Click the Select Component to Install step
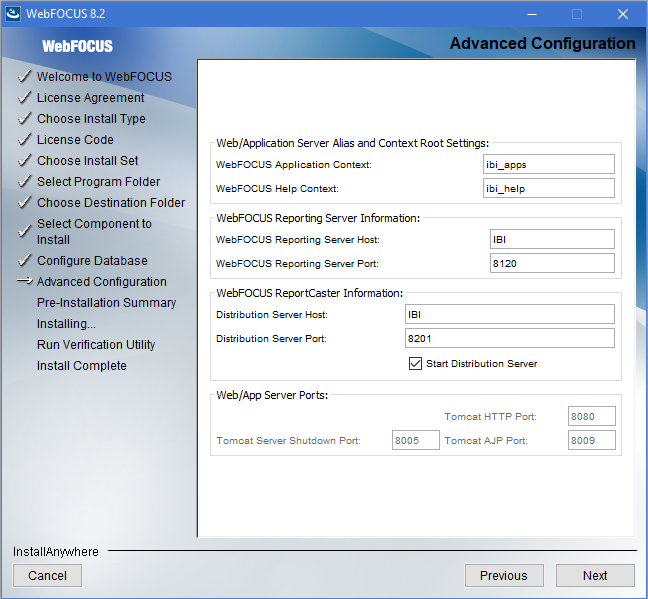The width and height of the screenshot is (648, 599). tap(94, 231)
